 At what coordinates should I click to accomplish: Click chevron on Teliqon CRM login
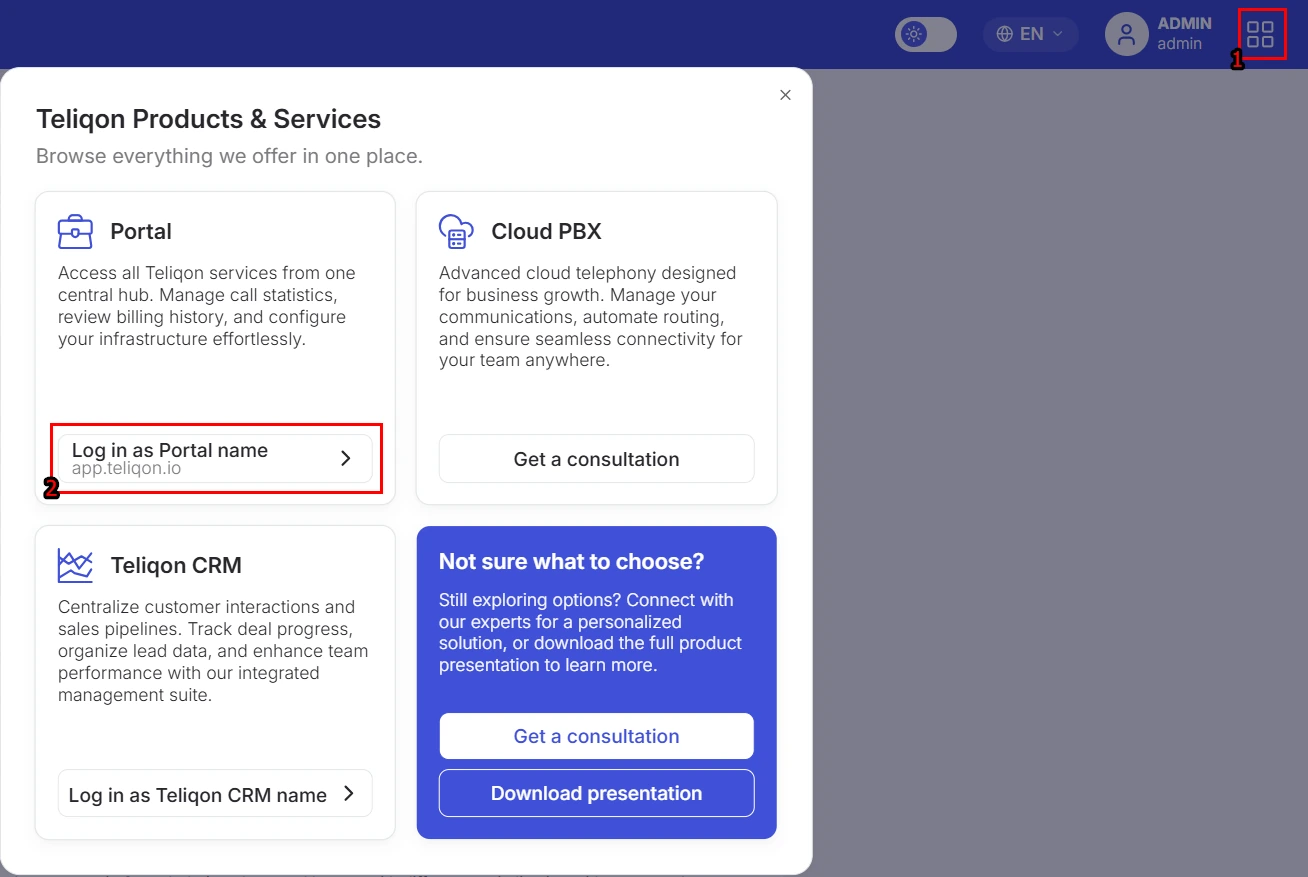[x=349, y=794]
